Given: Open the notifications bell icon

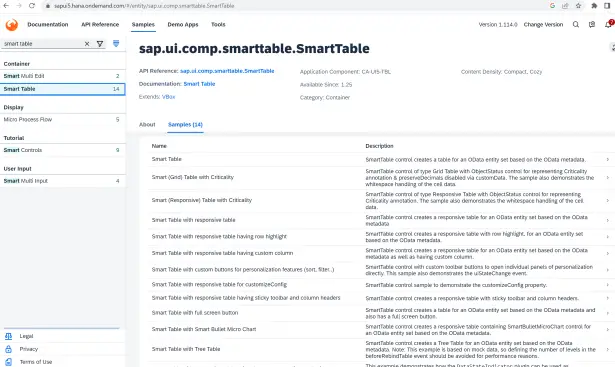Looking at the screenshot, I should tap(608, 24).
